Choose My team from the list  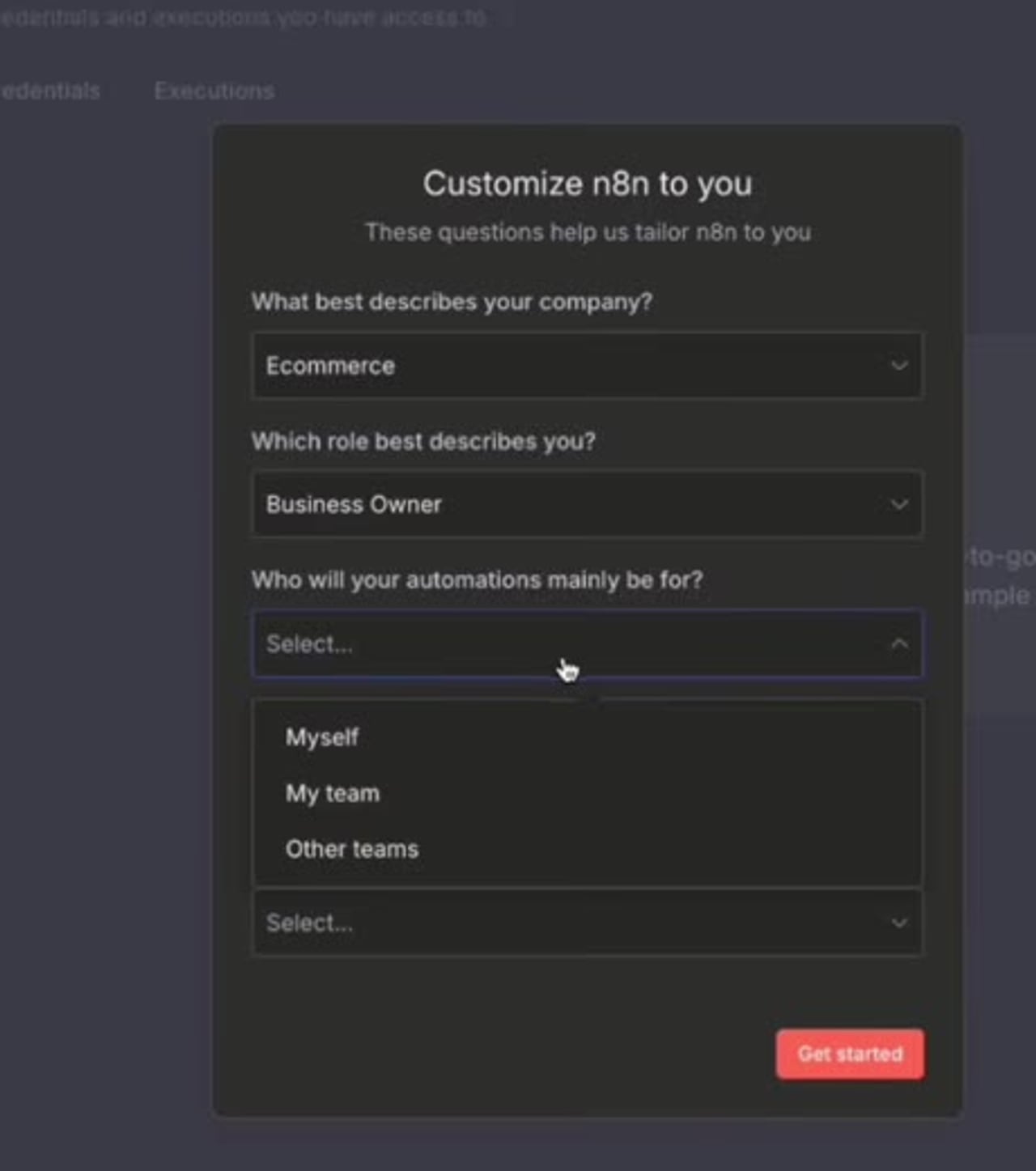(x=587, y=793)
